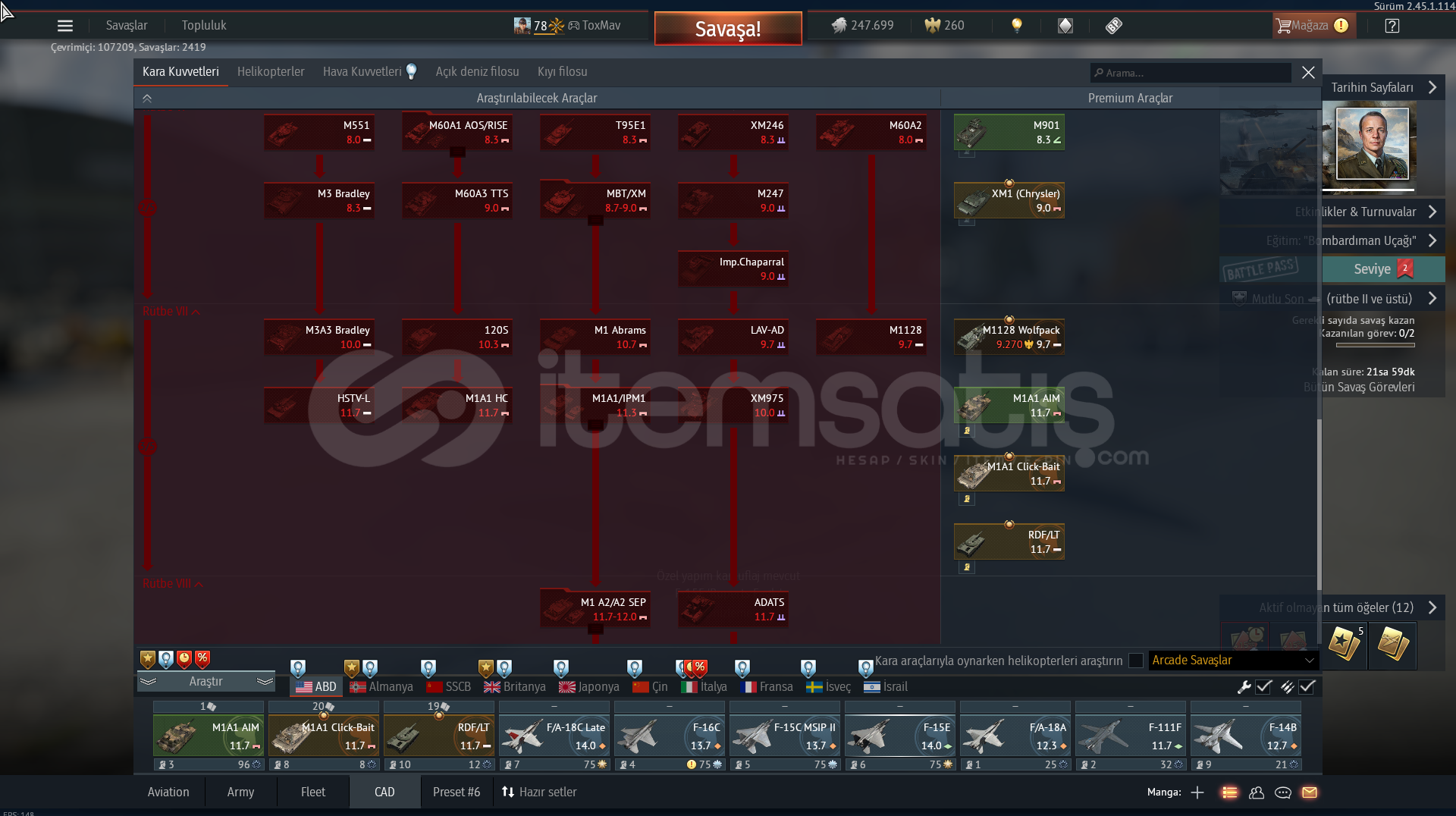Switch to the Açık deniz filosu tab
Screen dimensions: 1456x816
click(x=477, y=72)
